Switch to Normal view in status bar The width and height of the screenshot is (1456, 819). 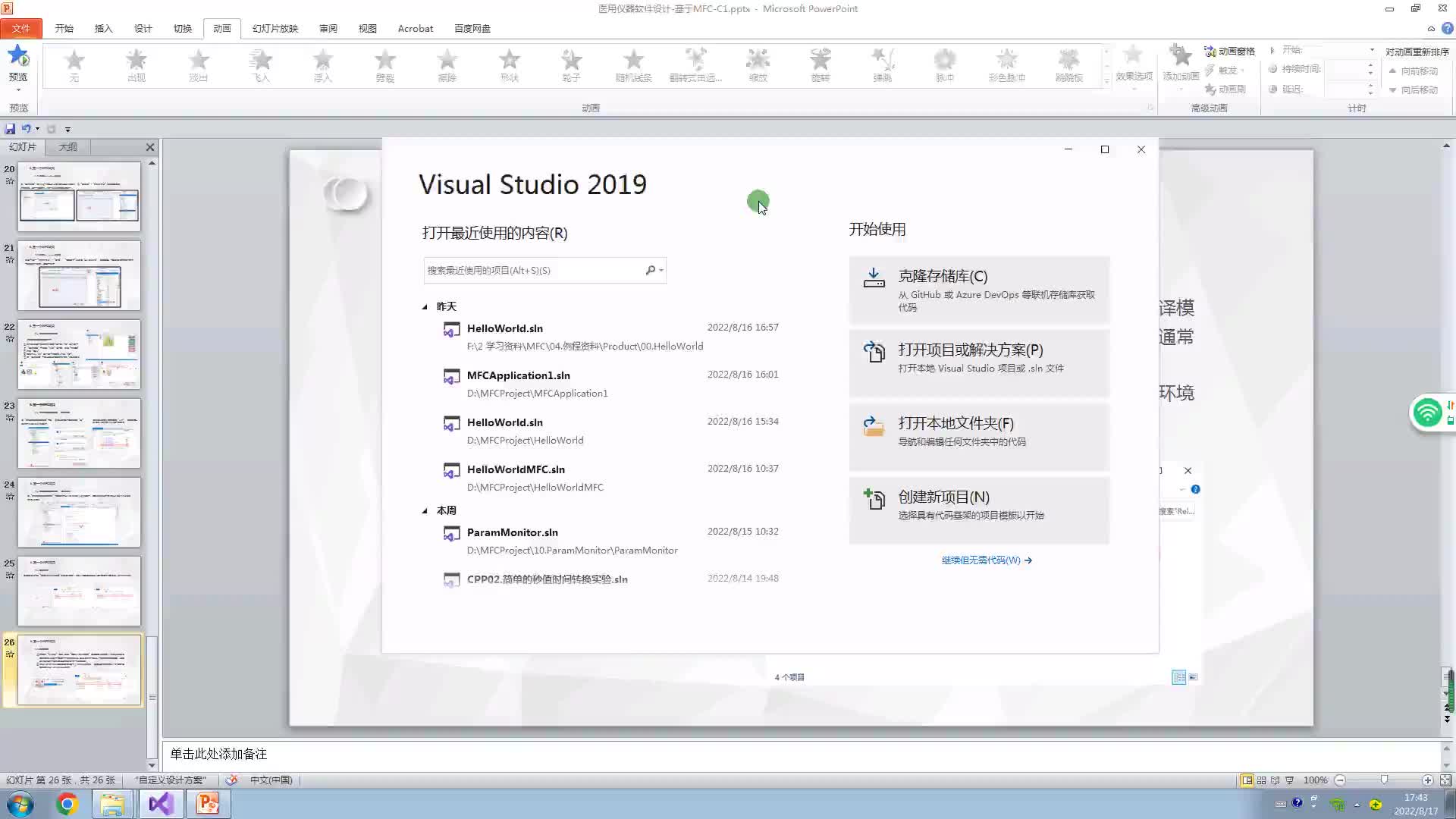click(1247, 780)
